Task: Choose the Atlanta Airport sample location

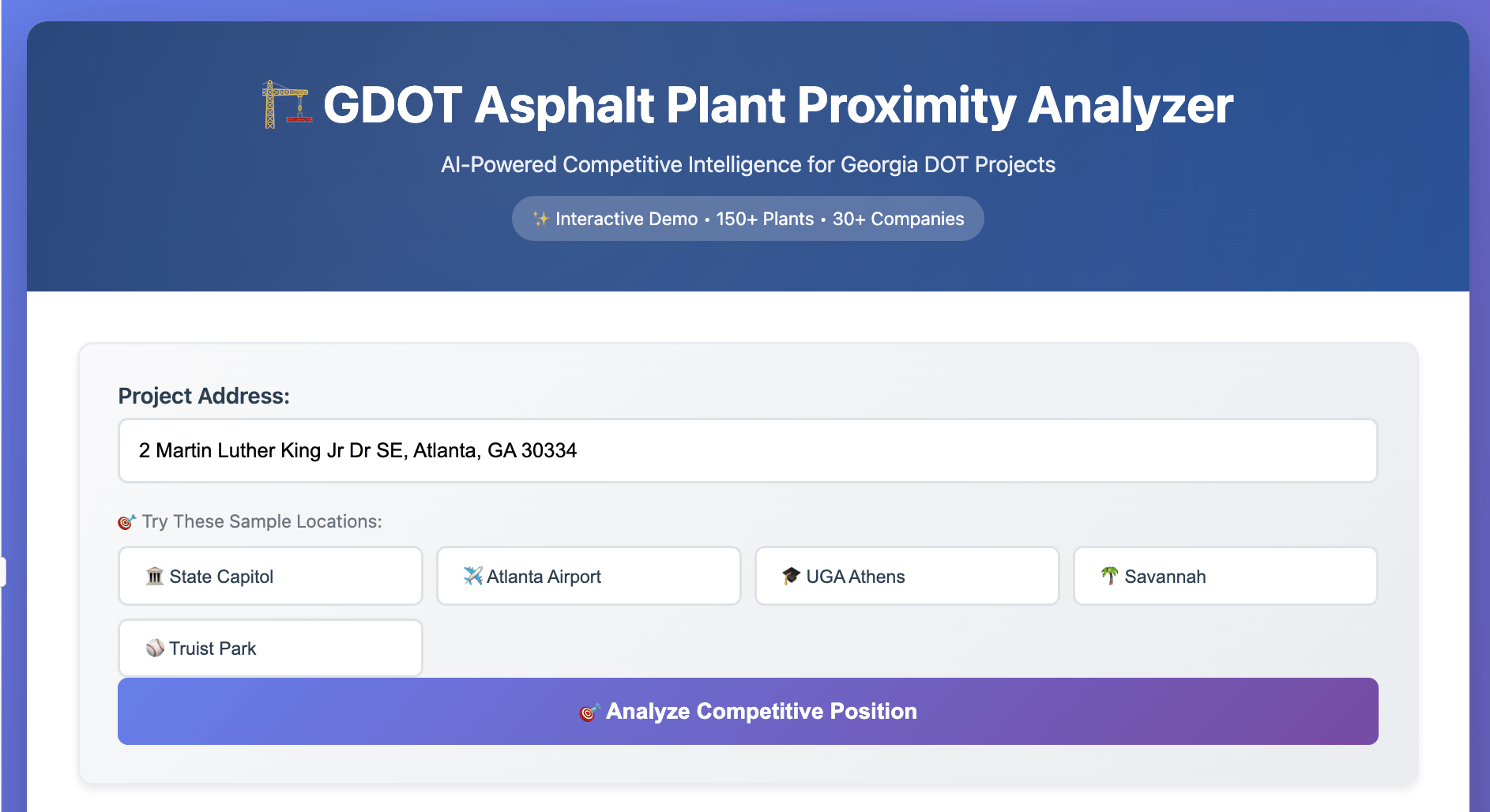Action: click(x=589, y=576)
